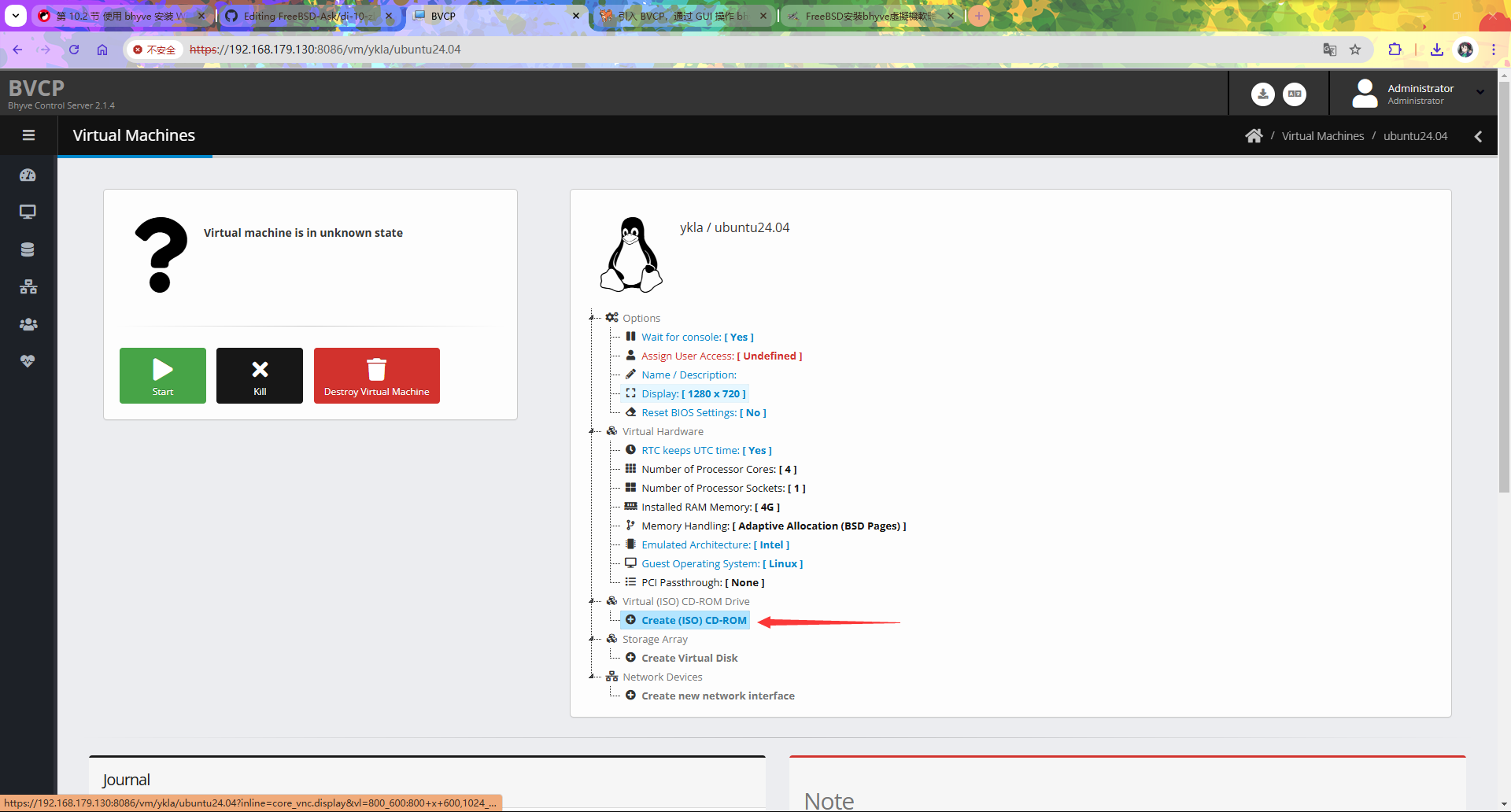Screen dimensions: 1511x812
Task: Click the download icon in BVCP header
Action: 1263,94
